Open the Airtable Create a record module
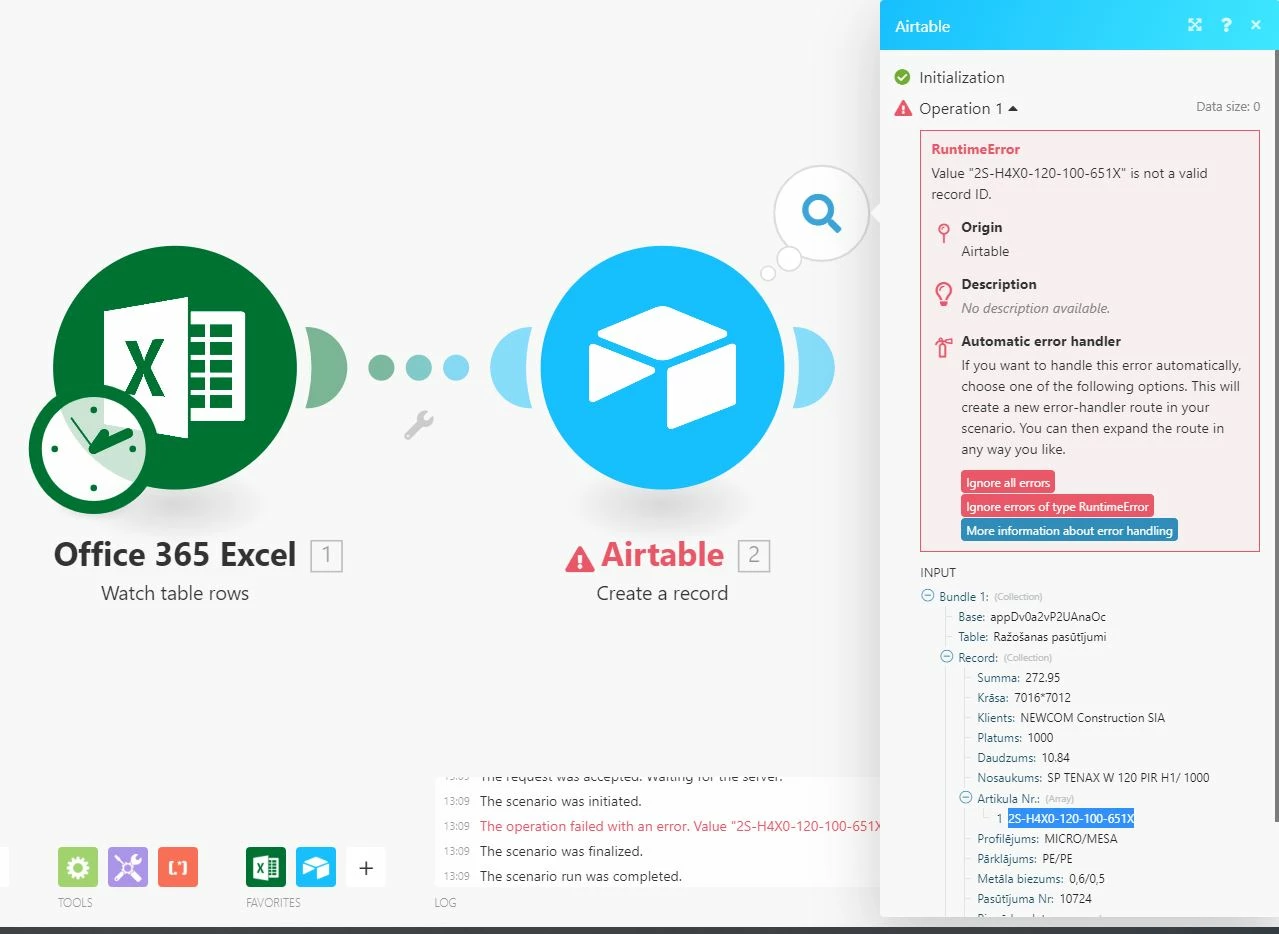This screenshot has height=934, width=1279. pyautogui.click(x=662, y=368)
